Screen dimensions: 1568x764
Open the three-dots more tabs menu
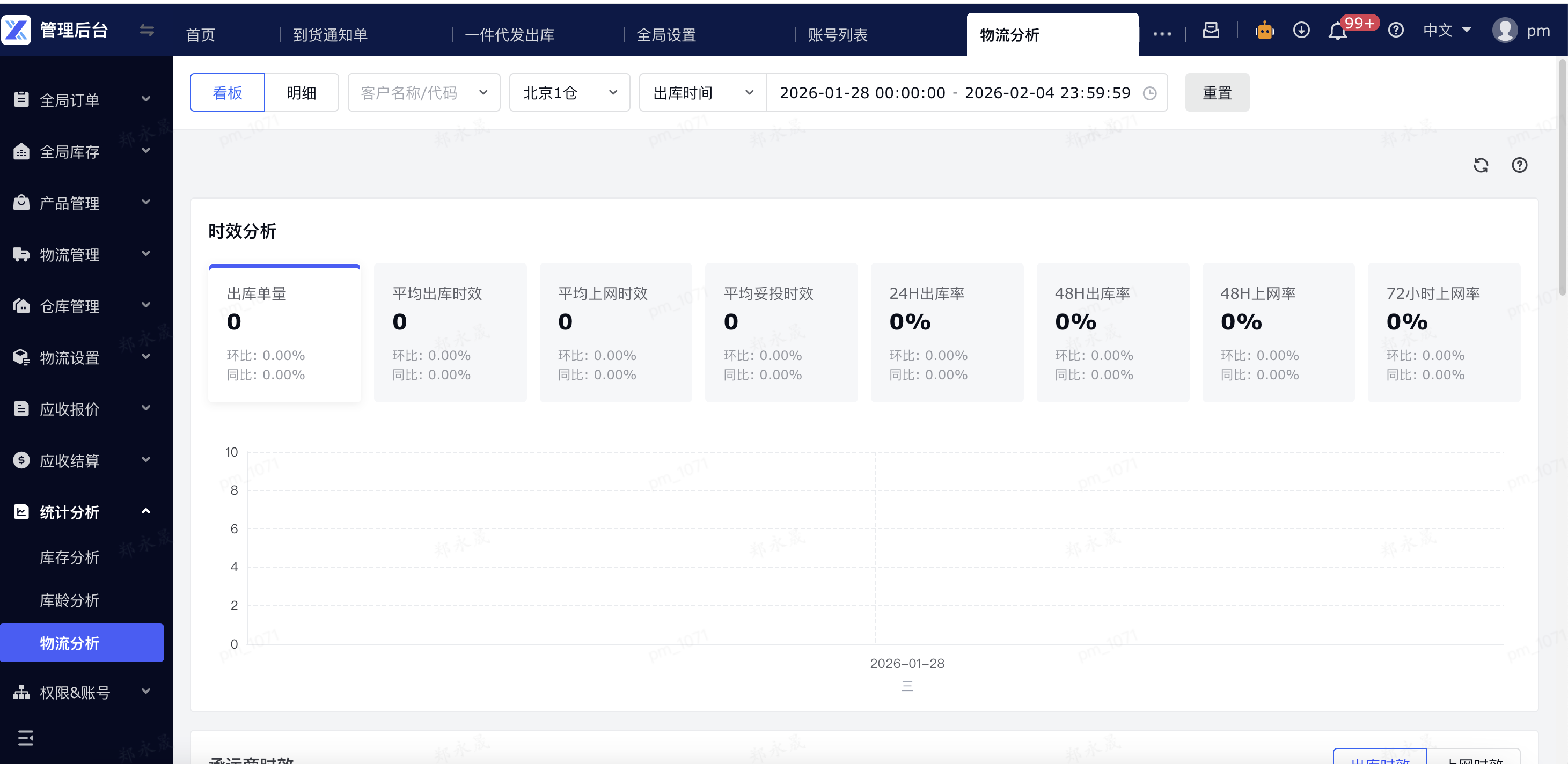1161,34
